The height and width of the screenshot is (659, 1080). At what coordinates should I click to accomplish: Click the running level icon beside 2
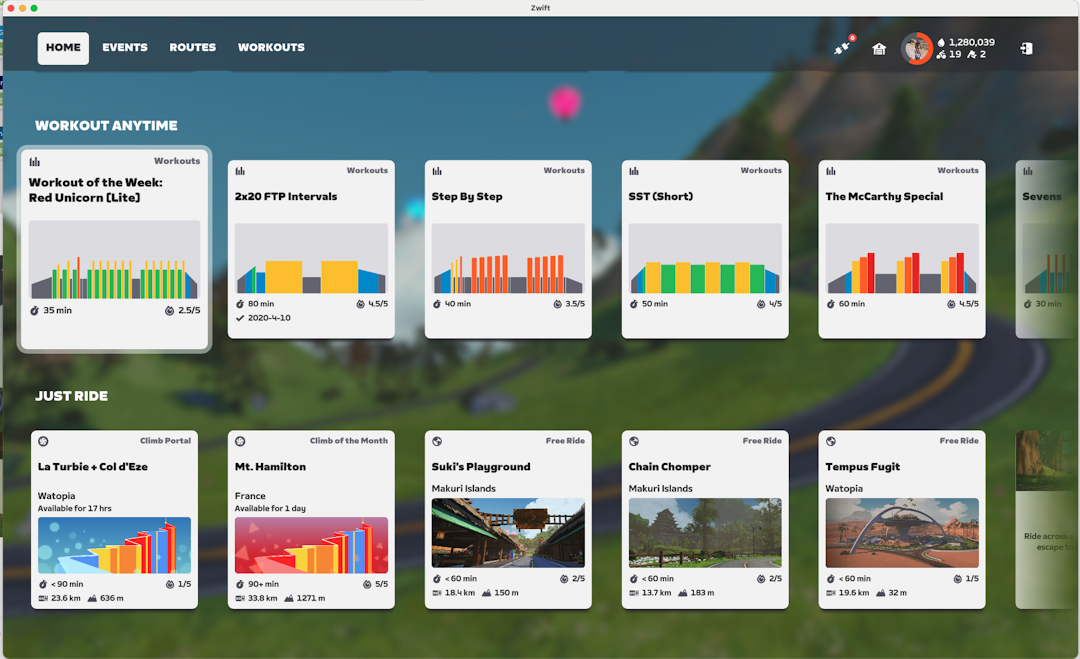[972, 54]
